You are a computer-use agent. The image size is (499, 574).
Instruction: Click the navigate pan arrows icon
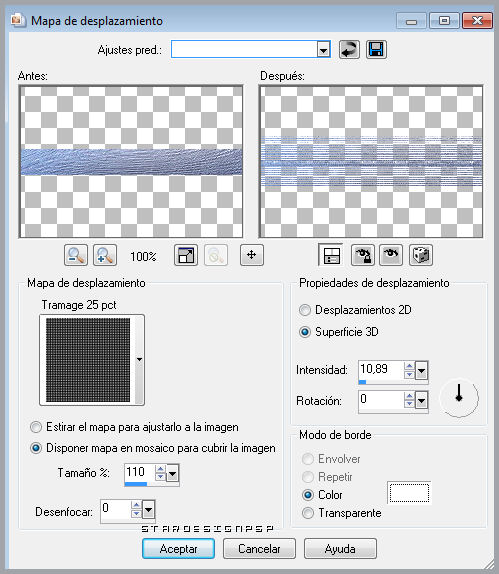coord(252,255)
